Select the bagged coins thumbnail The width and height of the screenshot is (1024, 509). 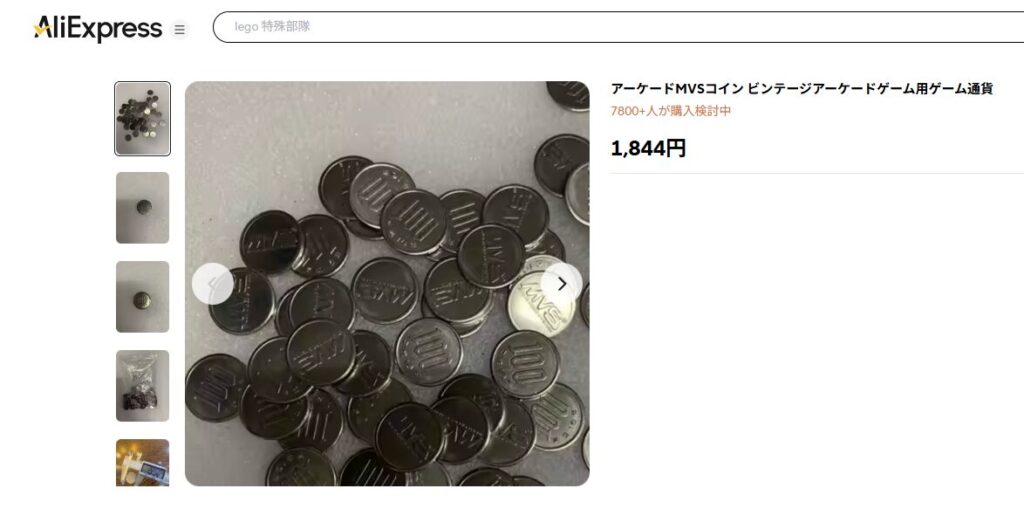pyautogui.click(x=142, y=386)
